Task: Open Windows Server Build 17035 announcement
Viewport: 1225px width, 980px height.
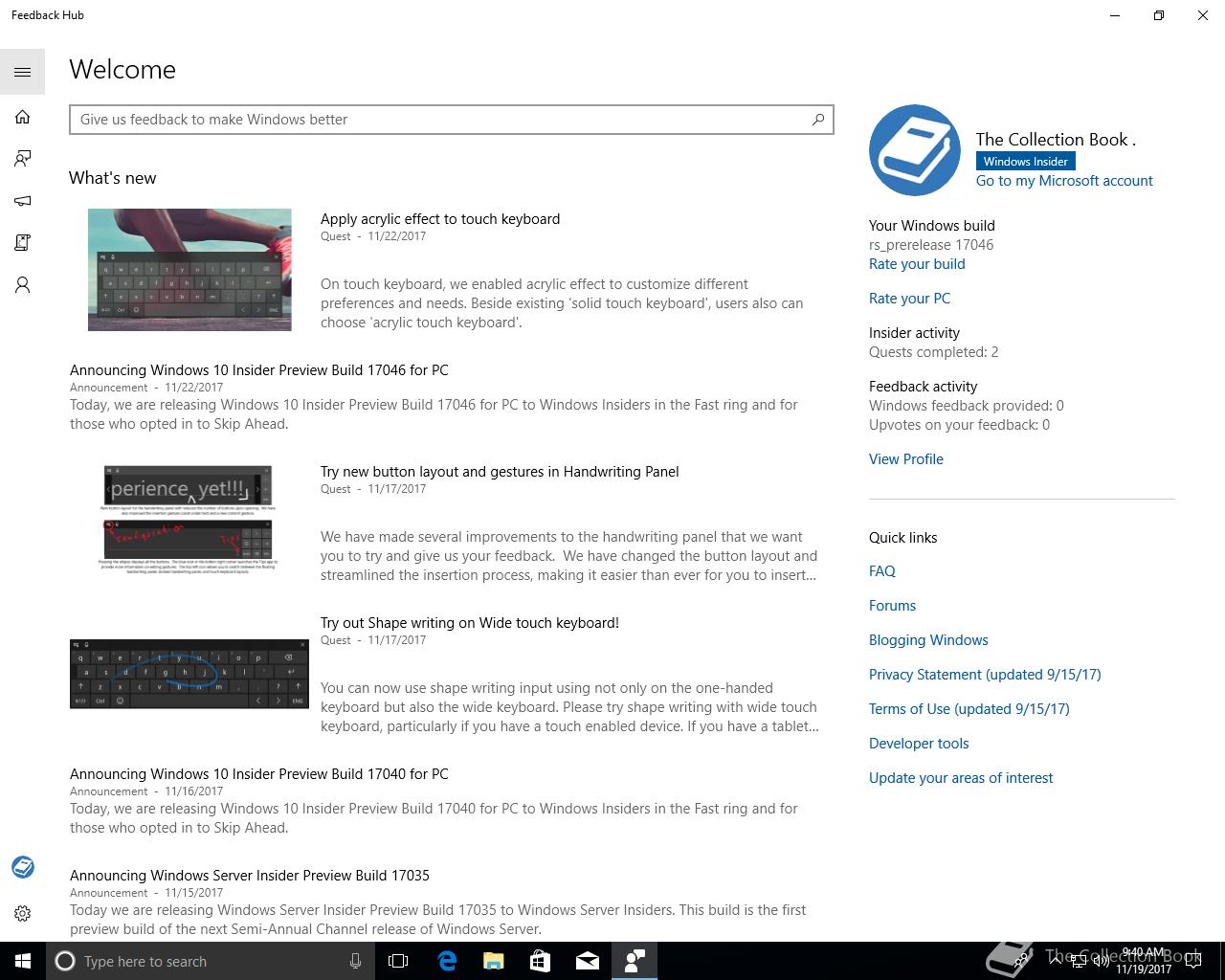Action: point(250,876)
